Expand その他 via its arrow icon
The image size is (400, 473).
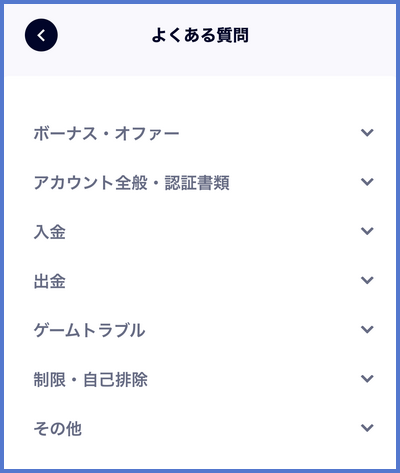click(367, 428)
